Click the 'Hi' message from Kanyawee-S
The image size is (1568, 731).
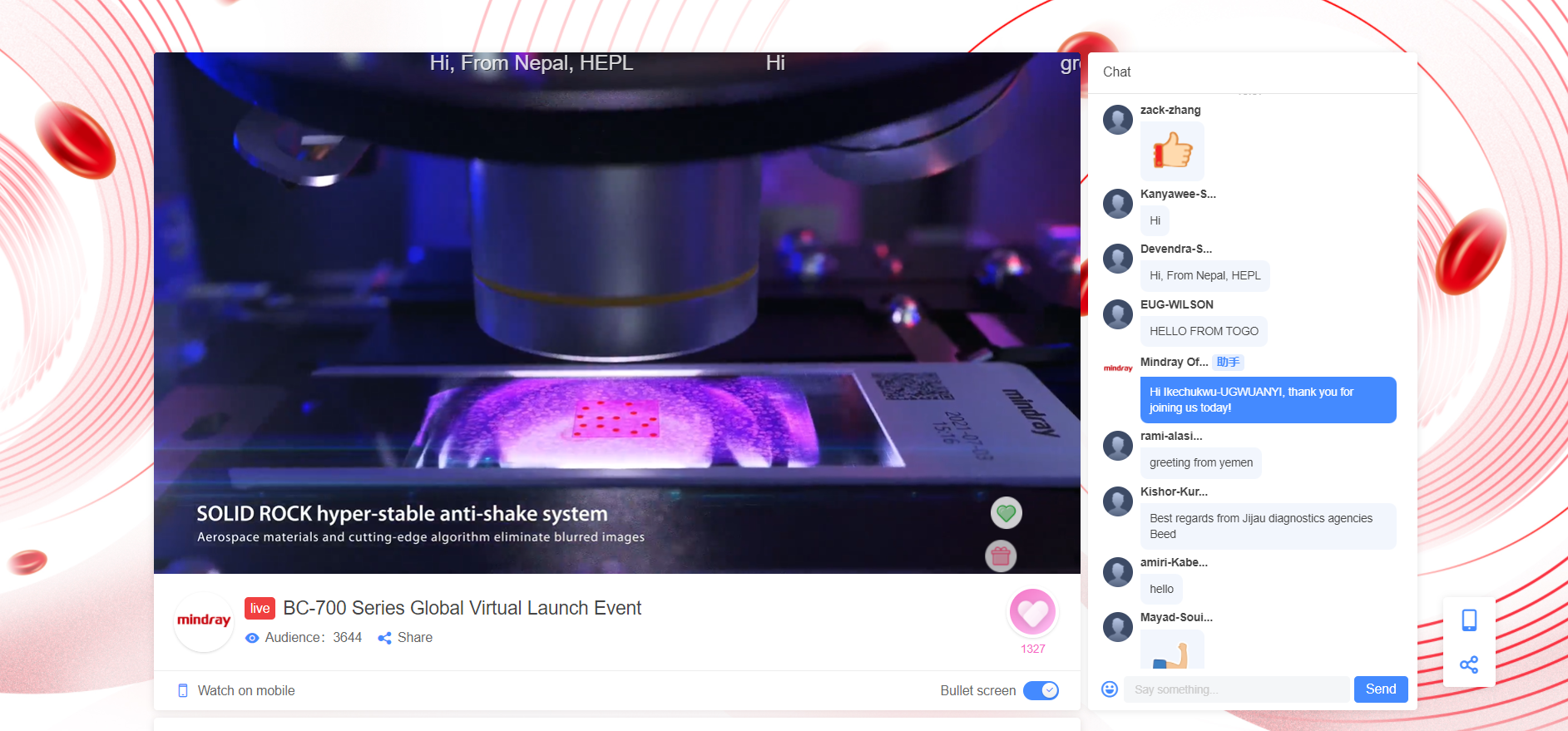1155,220
